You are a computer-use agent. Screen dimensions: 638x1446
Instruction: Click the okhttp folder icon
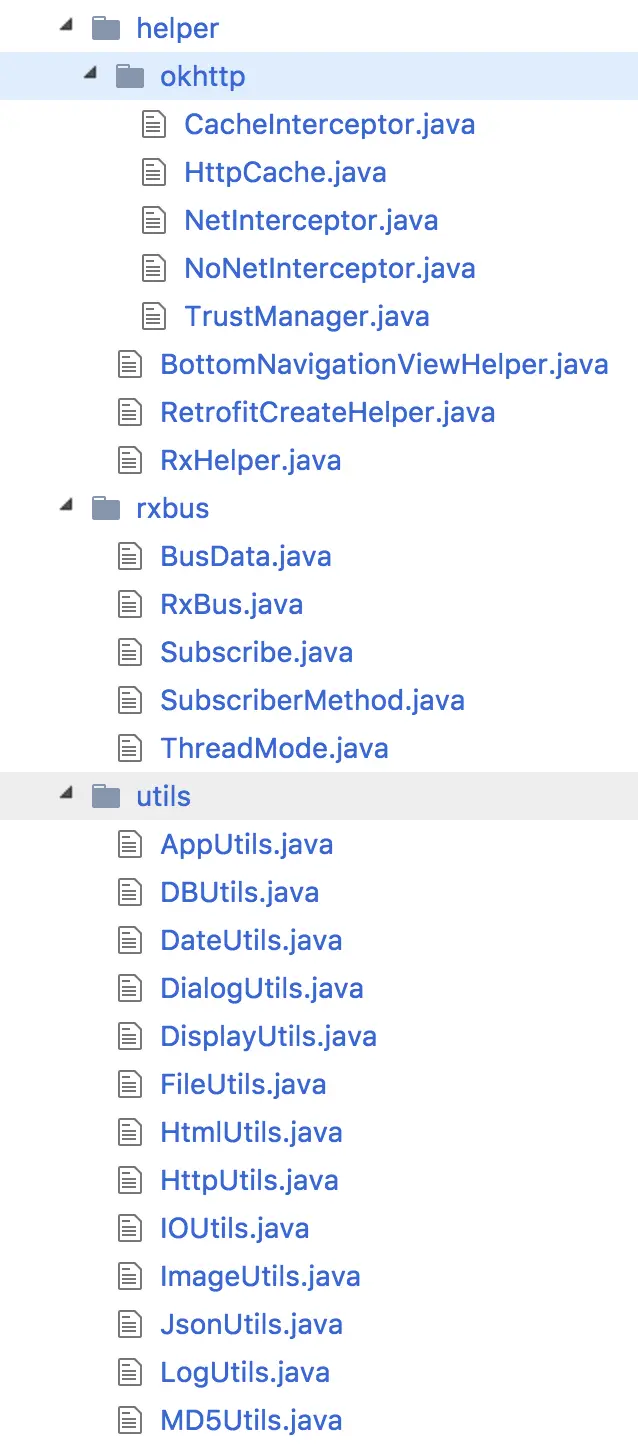pyautogui.click(x=130, y=76)
